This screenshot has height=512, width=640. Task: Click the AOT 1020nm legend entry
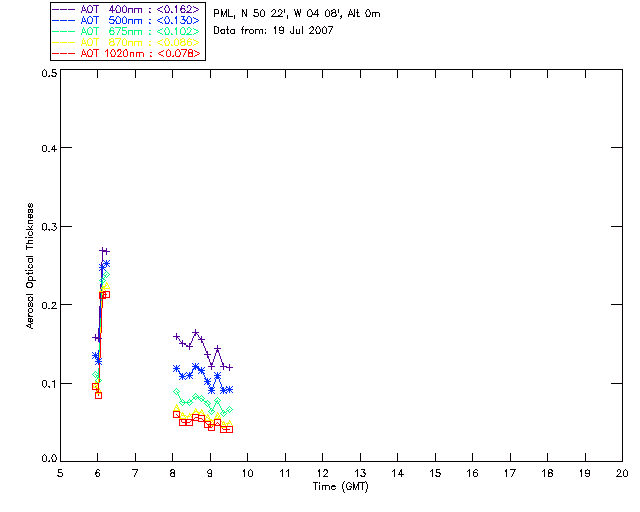[x=126, y=53]
